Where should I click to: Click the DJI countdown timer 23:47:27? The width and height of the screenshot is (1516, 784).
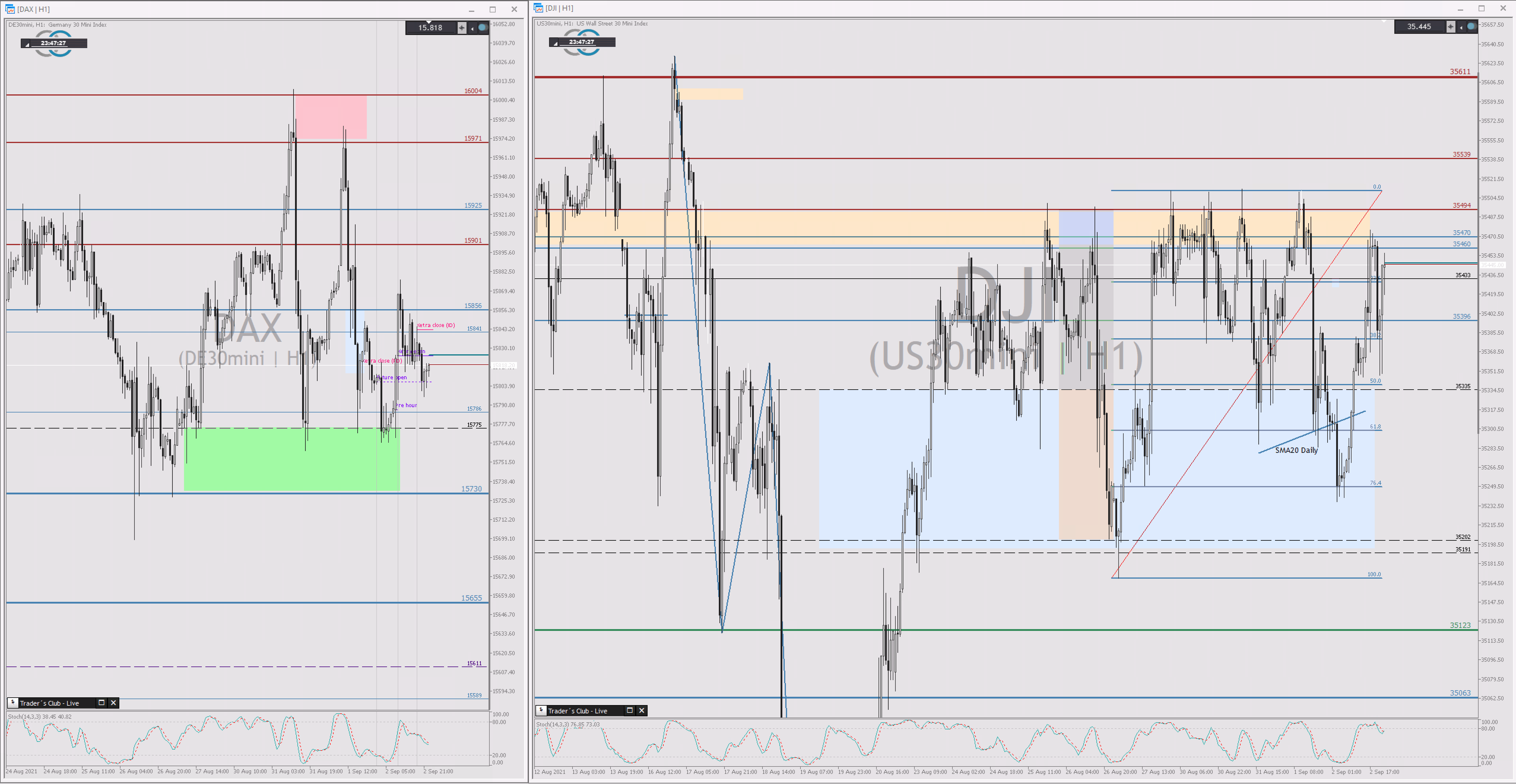582,42
